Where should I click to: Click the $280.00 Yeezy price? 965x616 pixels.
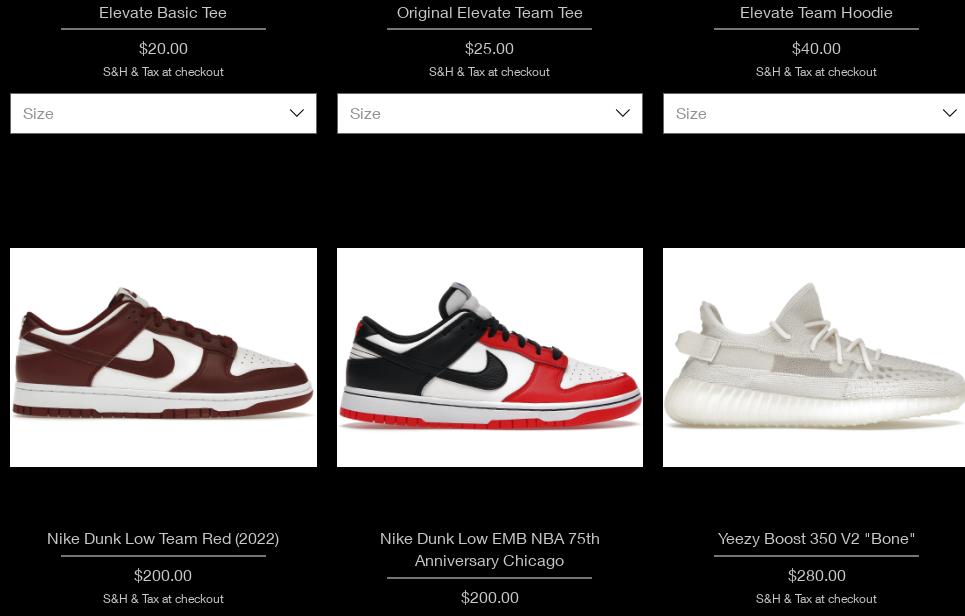[817, 575]
